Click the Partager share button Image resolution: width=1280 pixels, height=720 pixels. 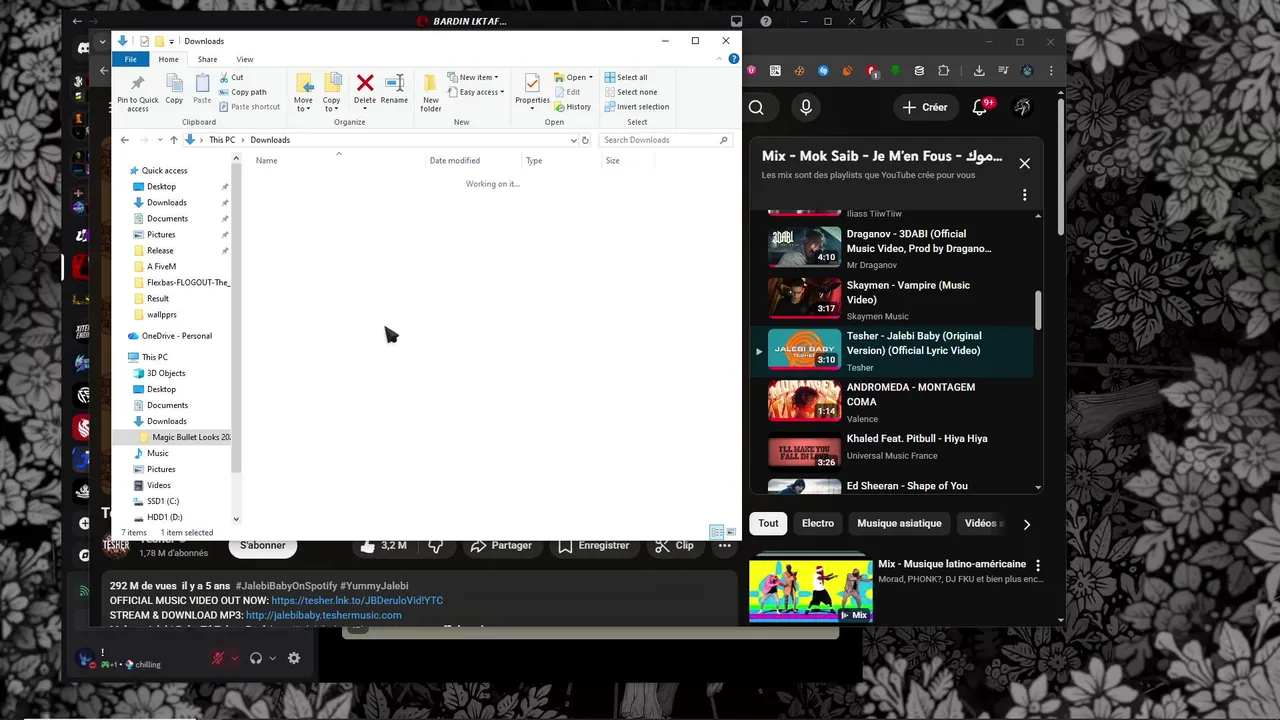501,545
